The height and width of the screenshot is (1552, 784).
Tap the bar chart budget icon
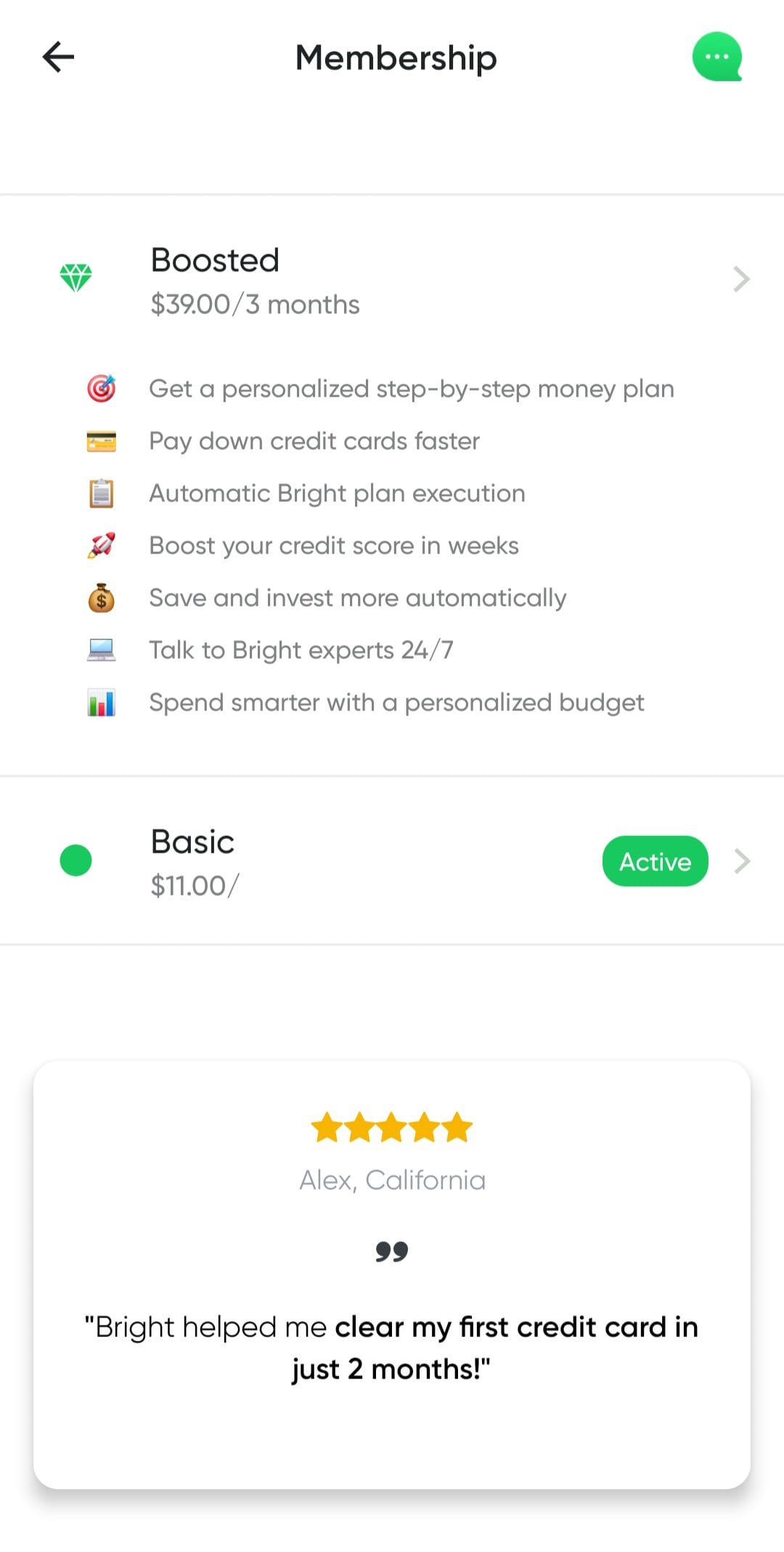tap(102, 702)
